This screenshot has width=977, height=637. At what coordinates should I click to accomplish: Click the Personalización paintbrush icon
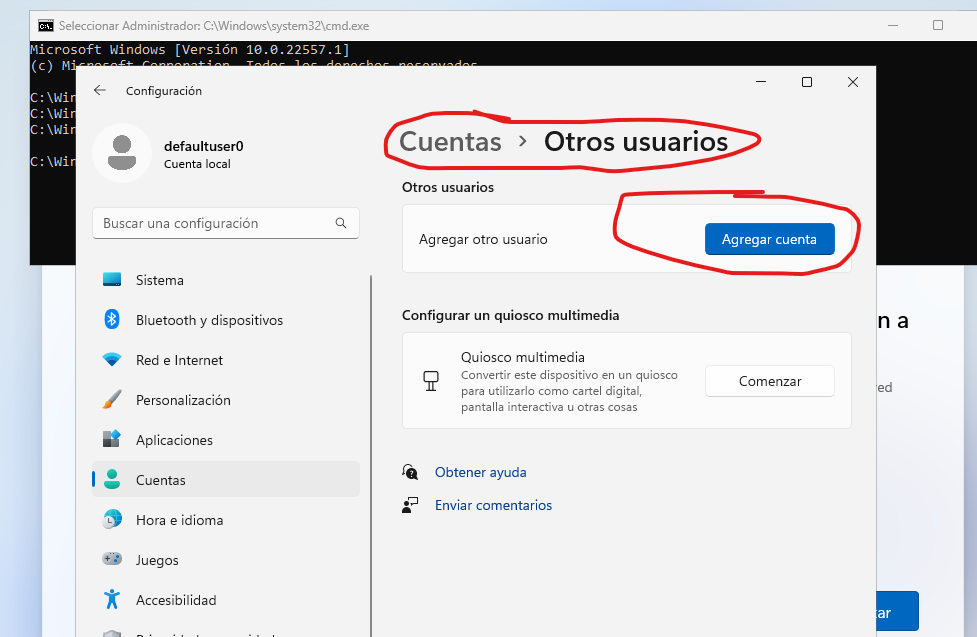pos(112,400)
